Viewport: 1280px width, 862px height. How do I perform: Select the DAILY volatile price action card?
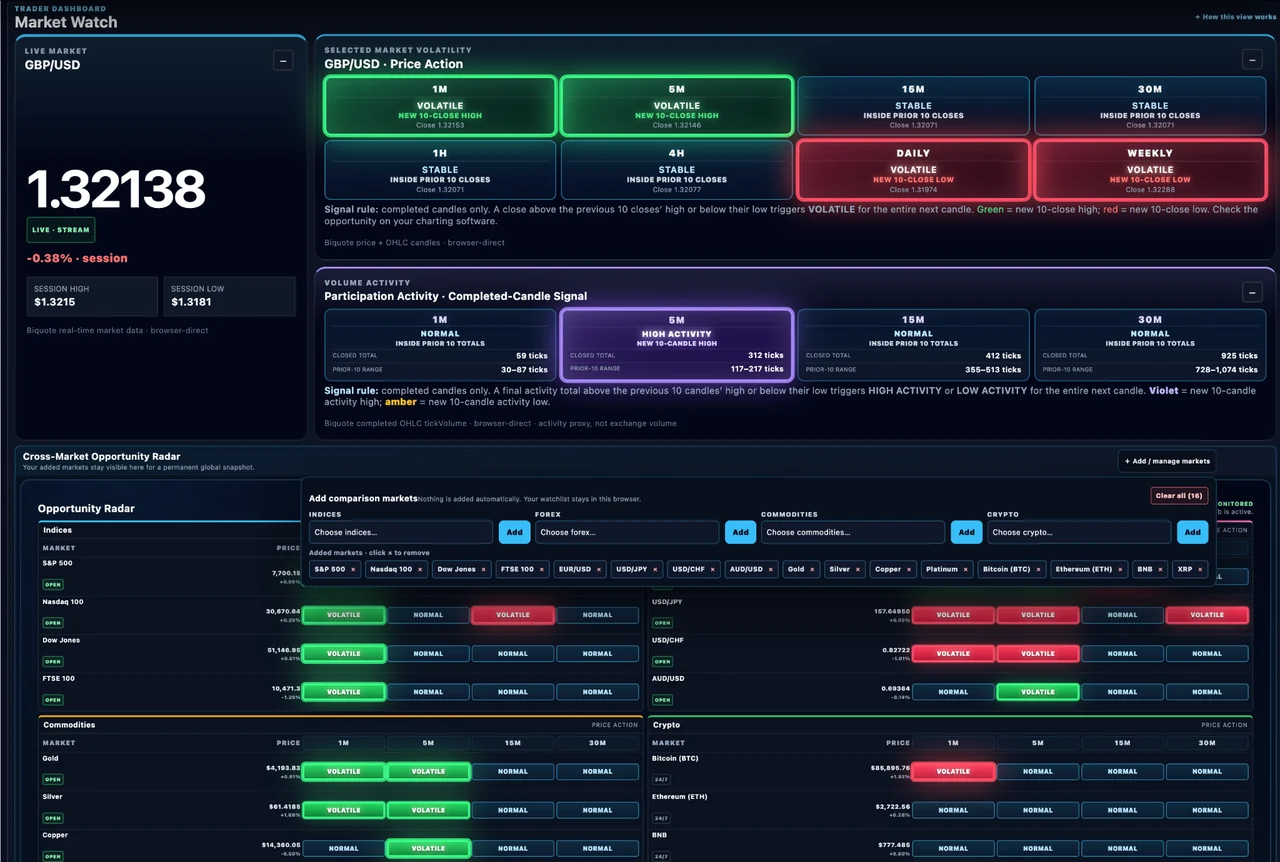click(913, 170)
